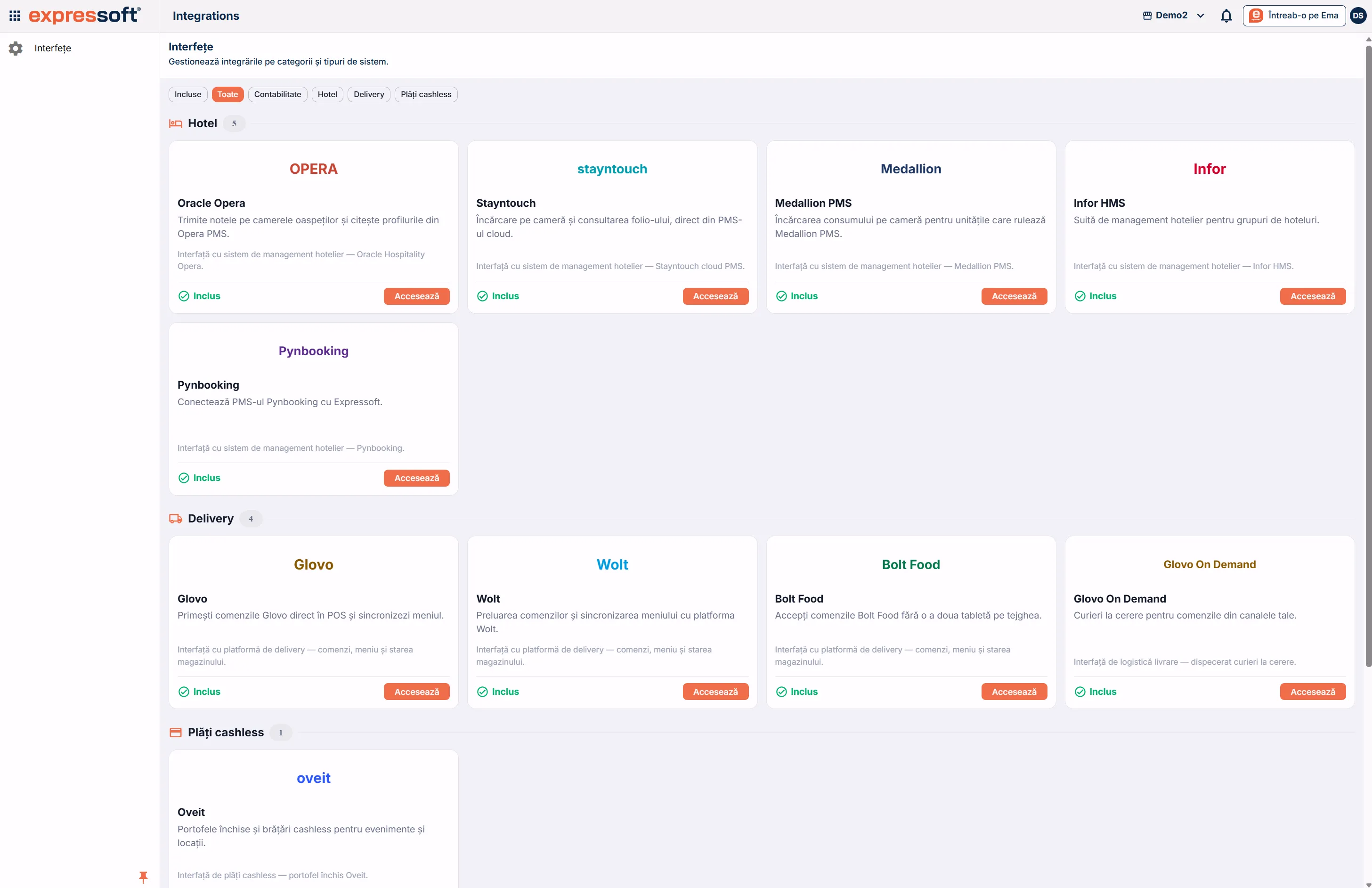
Task: Click the Inclus check icon on Oracle Opera
Action: [184, 296]
